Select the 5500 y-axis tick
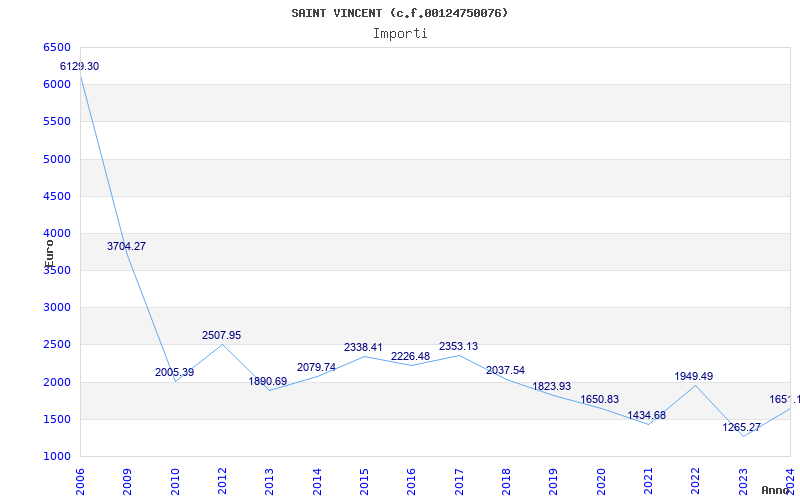Image resolution: width=800 pixels, height=500 pixels. [x=57, y=121]
